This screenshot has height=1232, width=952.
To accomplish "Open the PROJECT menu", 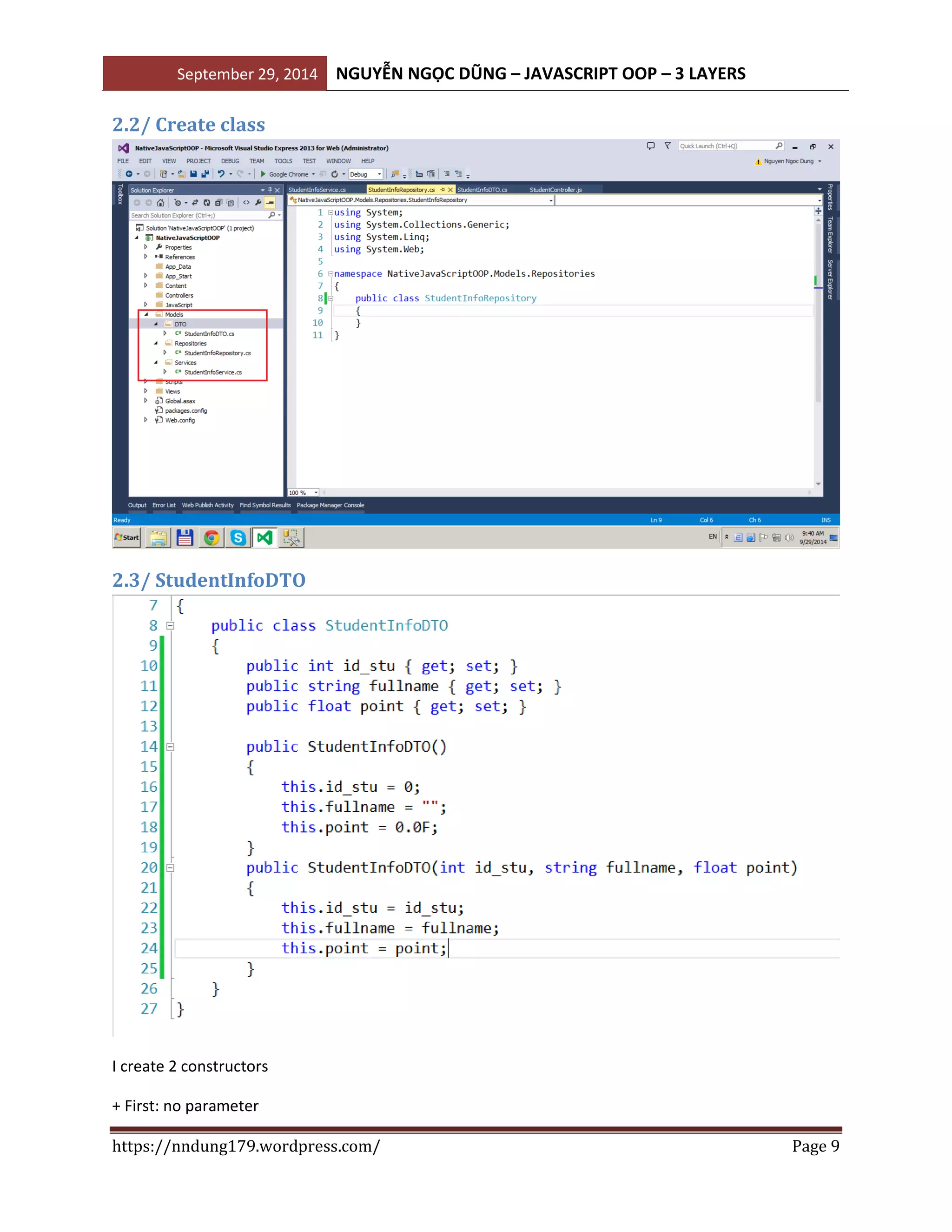I will (198, 161).
